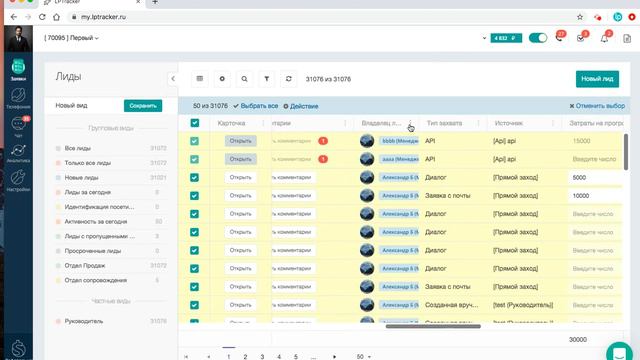Go to next page arrow
This screenshot has height=360, width=640.
pos(334,357)
